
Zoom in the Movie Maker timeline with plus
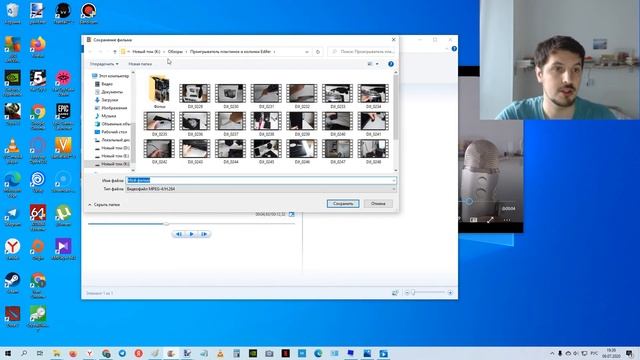(450, 293)
